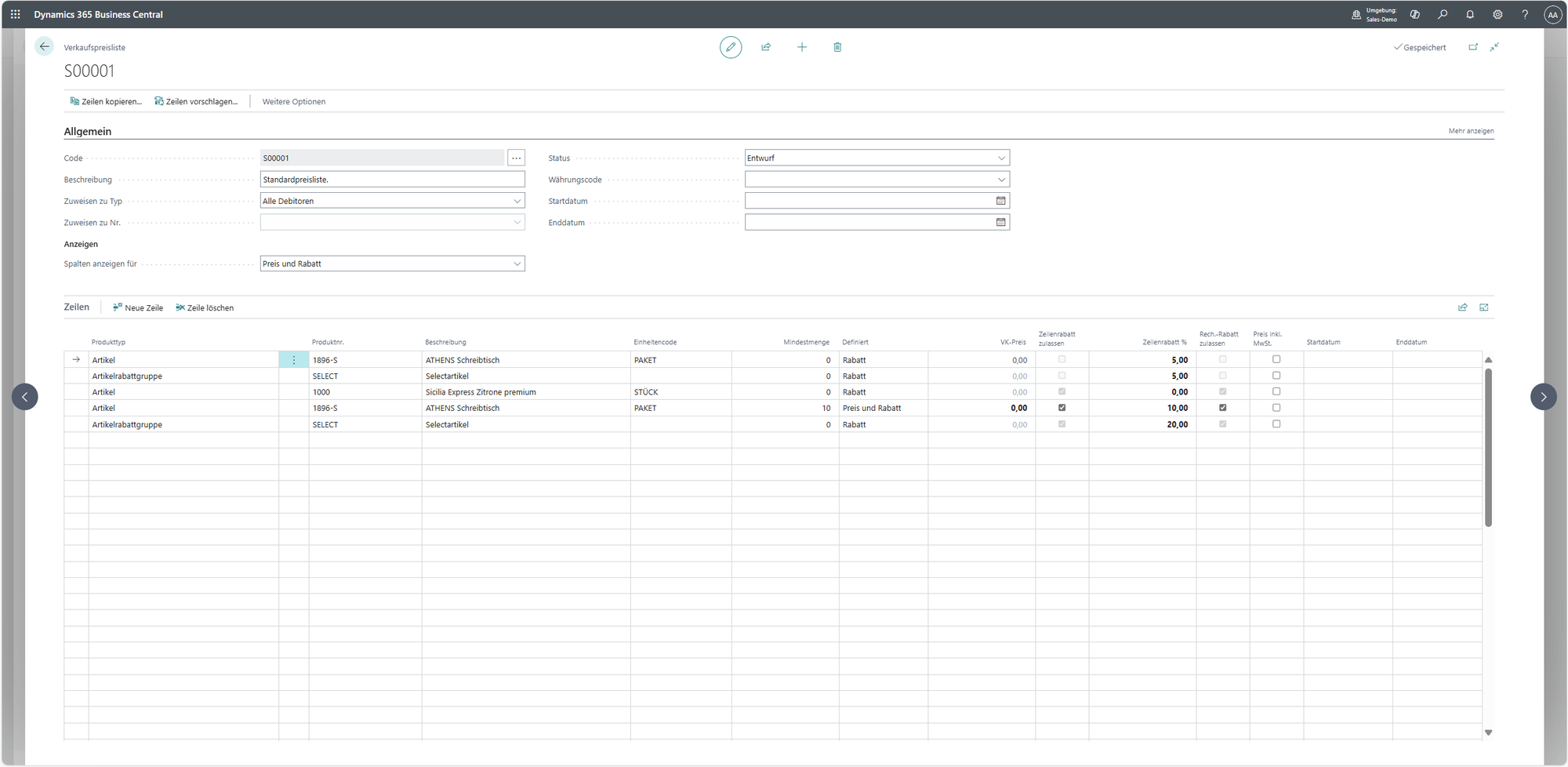Click the Beschreibung input field
Image resolution: width=1568 pixels, height=767 pixels.
click(392, 180)
